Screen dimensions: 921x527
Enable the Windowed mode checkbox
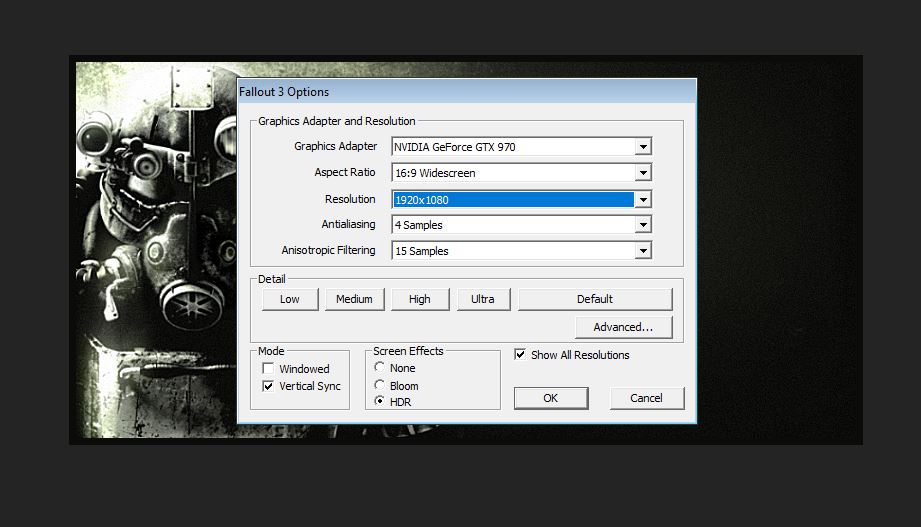268,368
